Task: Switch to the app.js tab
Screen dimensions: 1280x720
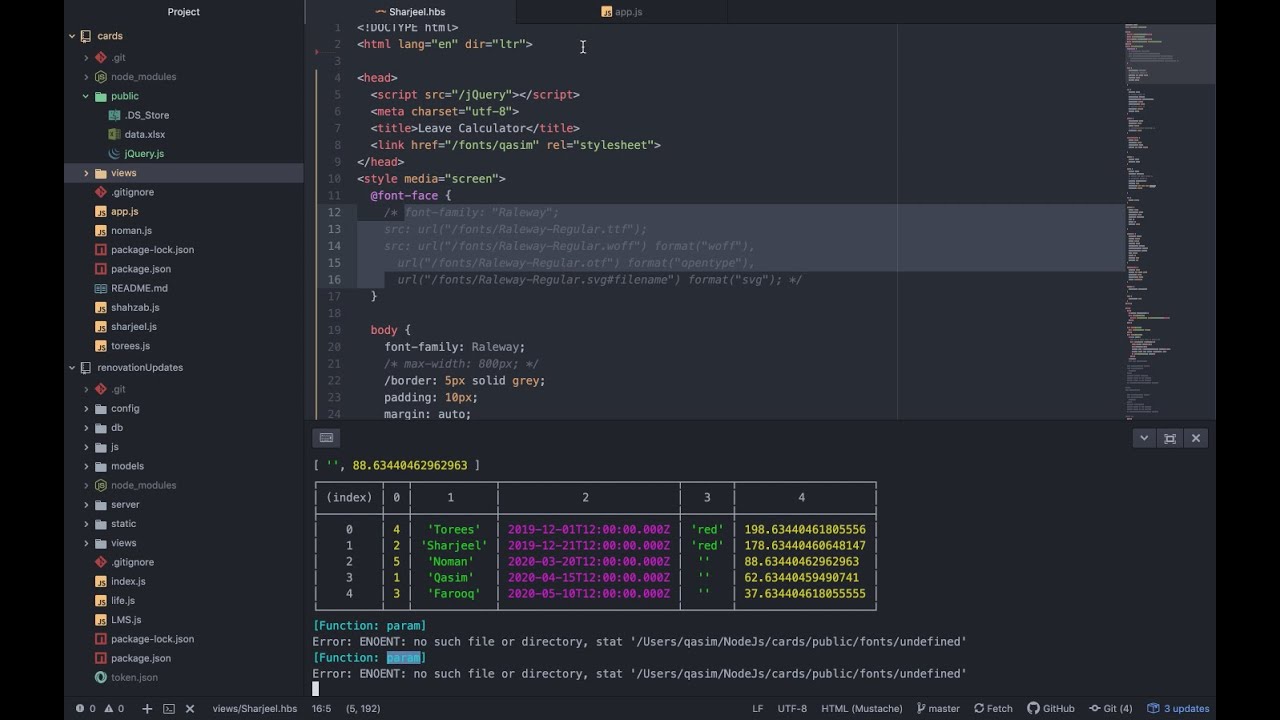Action: point(622,12)
